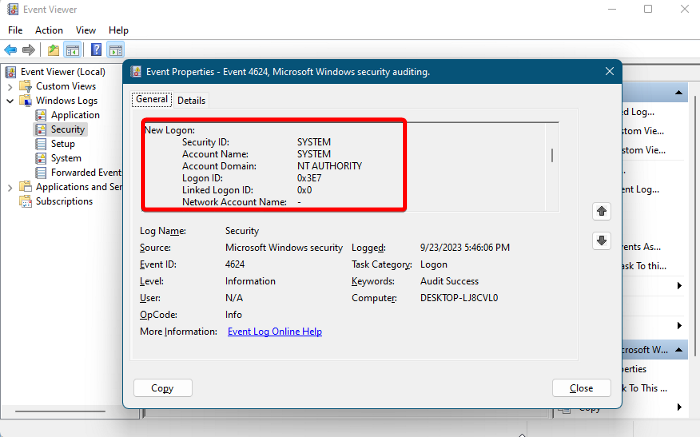Image resolution: width=700 pixels, height=437 pixels.
Task: Click the User value N/A
Action: point(234,298)
